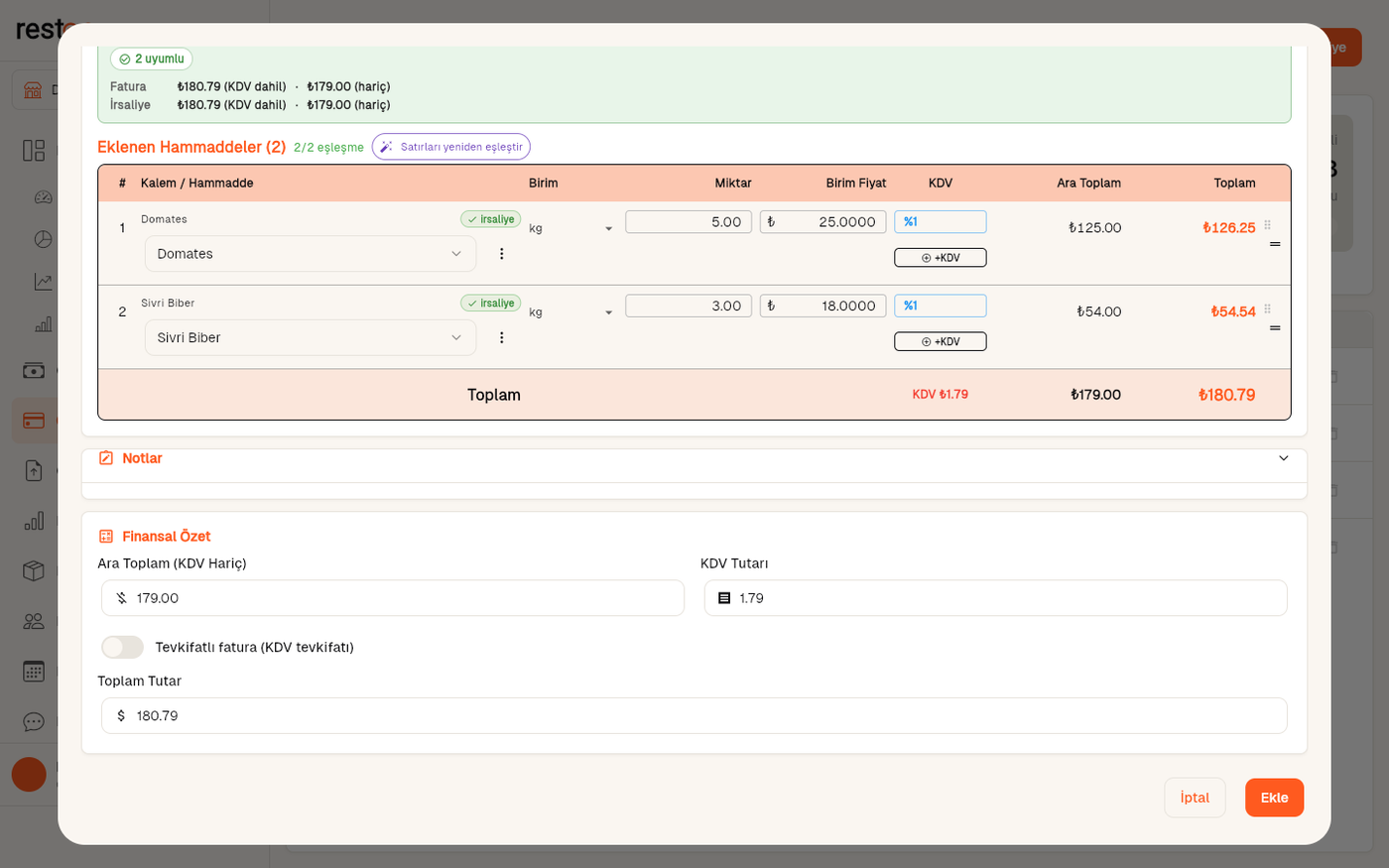
Task: Click the equals icon on the Sivri Biber row
Action: [1275, 327]
